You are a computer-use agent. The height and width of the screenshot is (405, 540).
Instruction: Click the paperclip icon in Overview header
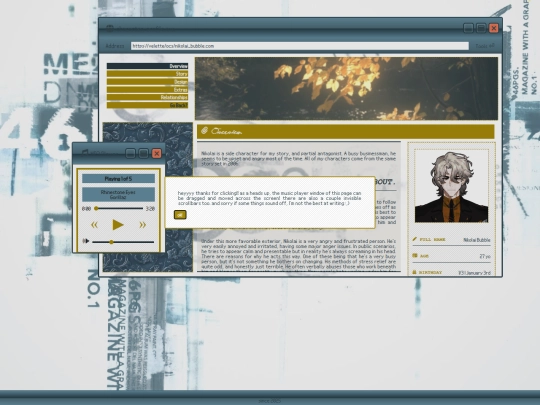pos(205,131)
